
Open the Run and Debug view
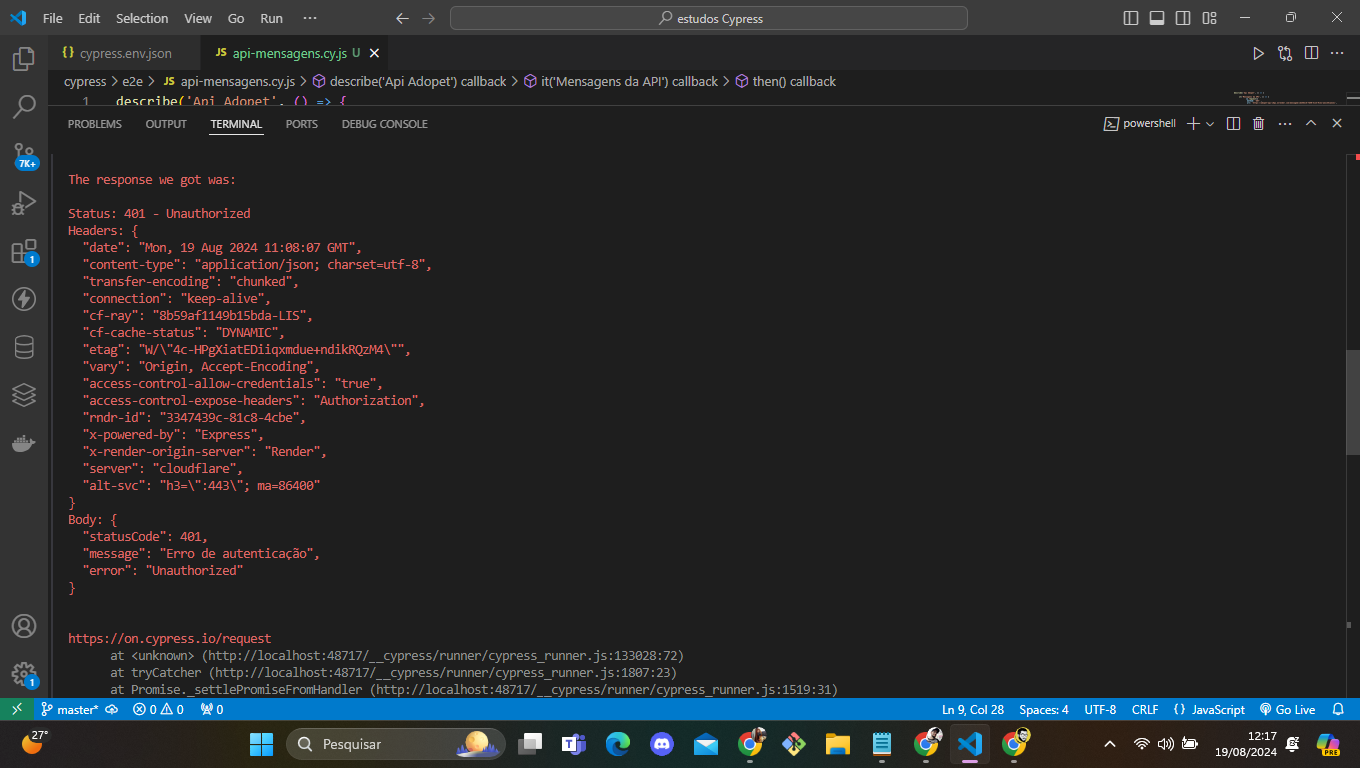coord(24,203)
